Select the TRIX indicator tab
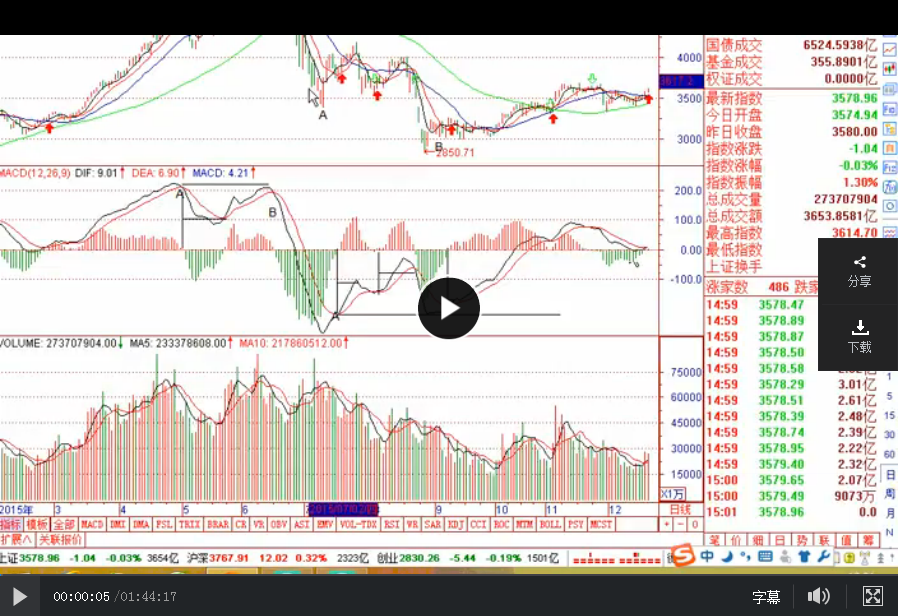The height and width of the screenshot is (616, 898). click(190, 524)
